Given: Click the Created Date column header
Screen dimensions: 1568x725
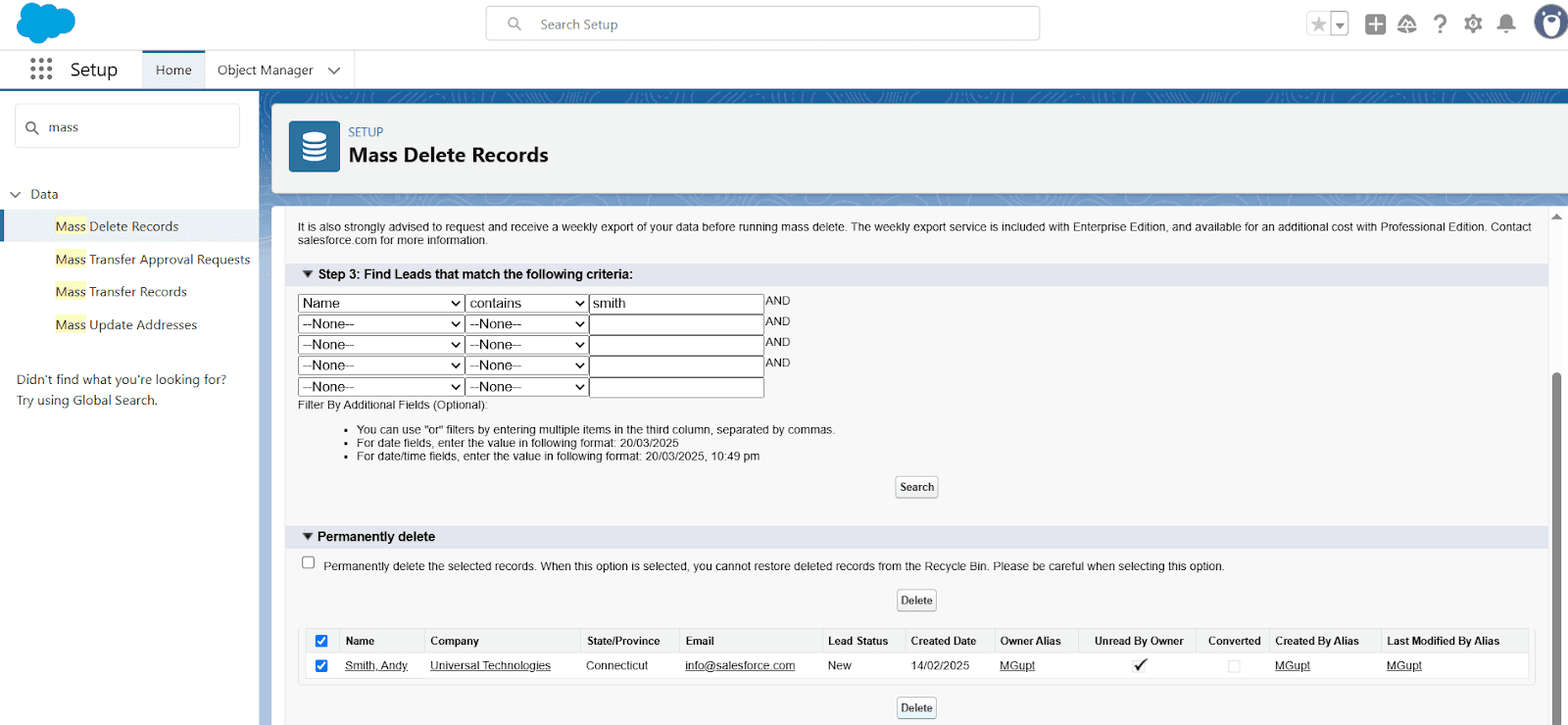Looking at the screenshot, I should (x=943, y=641).
